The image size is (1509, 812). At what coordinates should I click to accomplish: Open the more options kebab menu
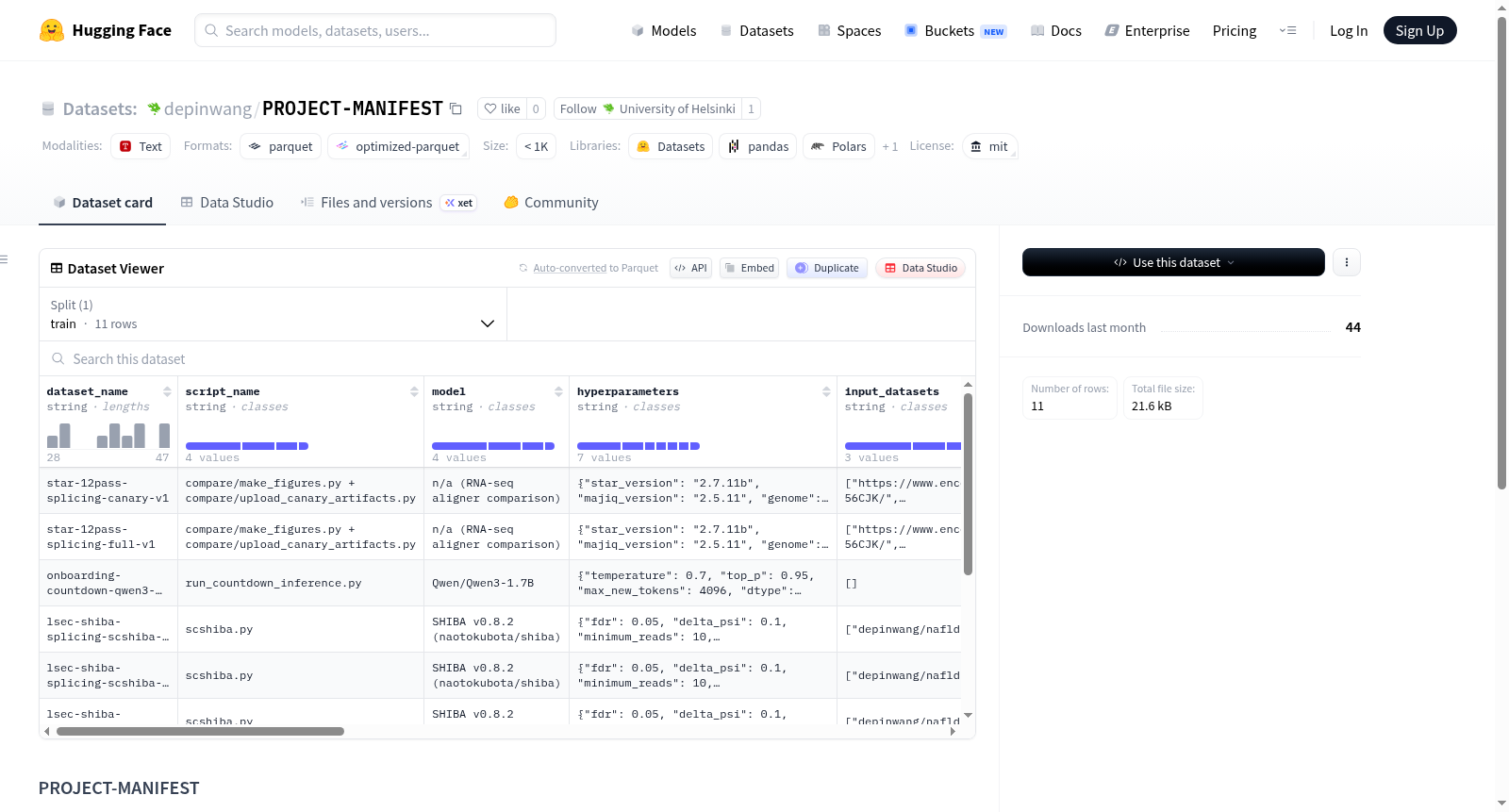pyautogui.click(x=1347, y=262)
